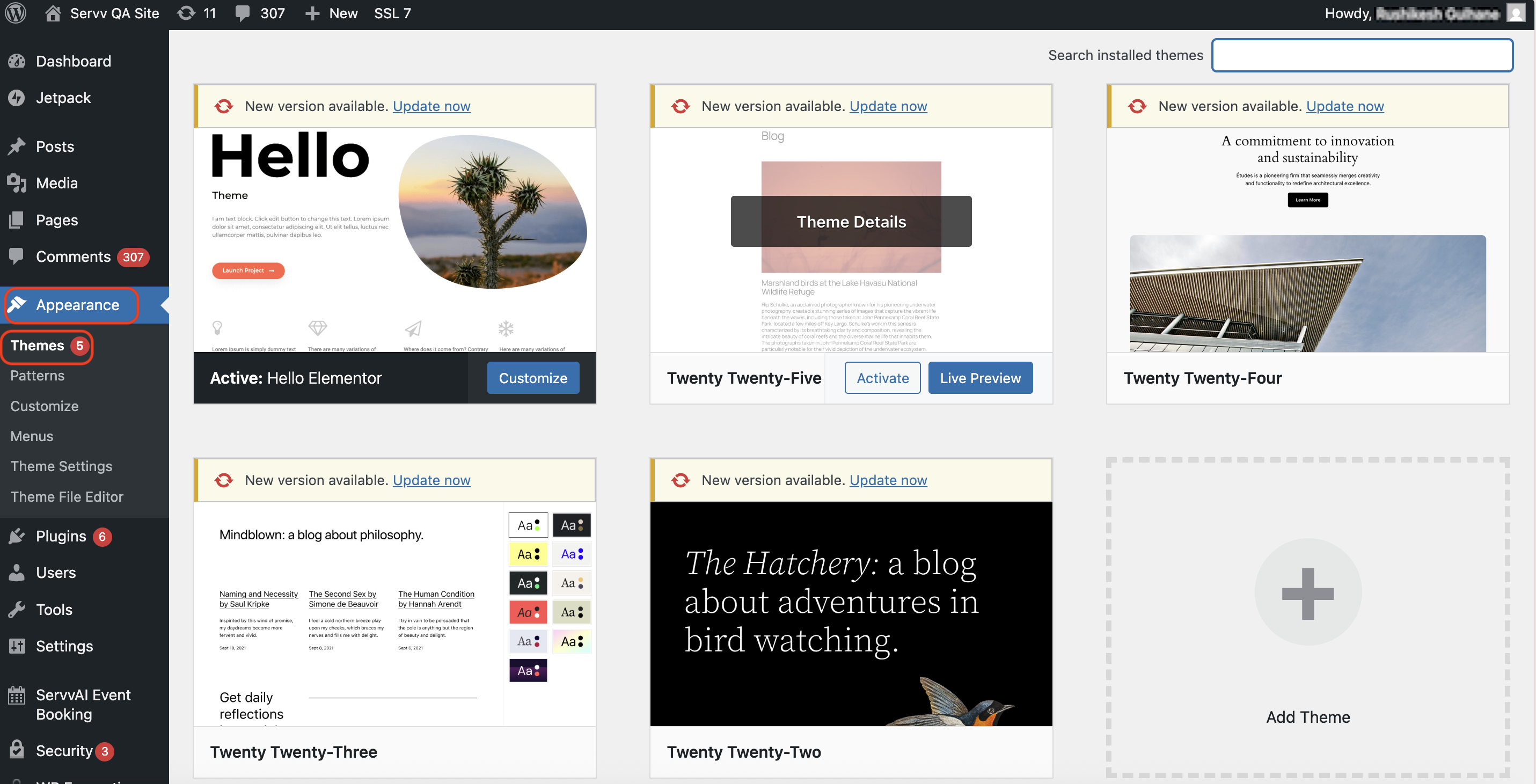The width and height of the screenshot is (1536, 784).
Task: Click Update now for Twenty Twenty-Three
Action: 431,480
